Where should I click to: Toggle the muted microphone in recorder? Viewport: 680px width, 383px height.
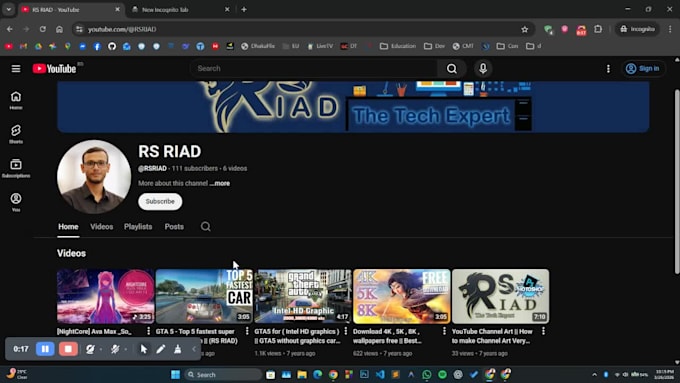pyautogui.click(x=114, y=349)
